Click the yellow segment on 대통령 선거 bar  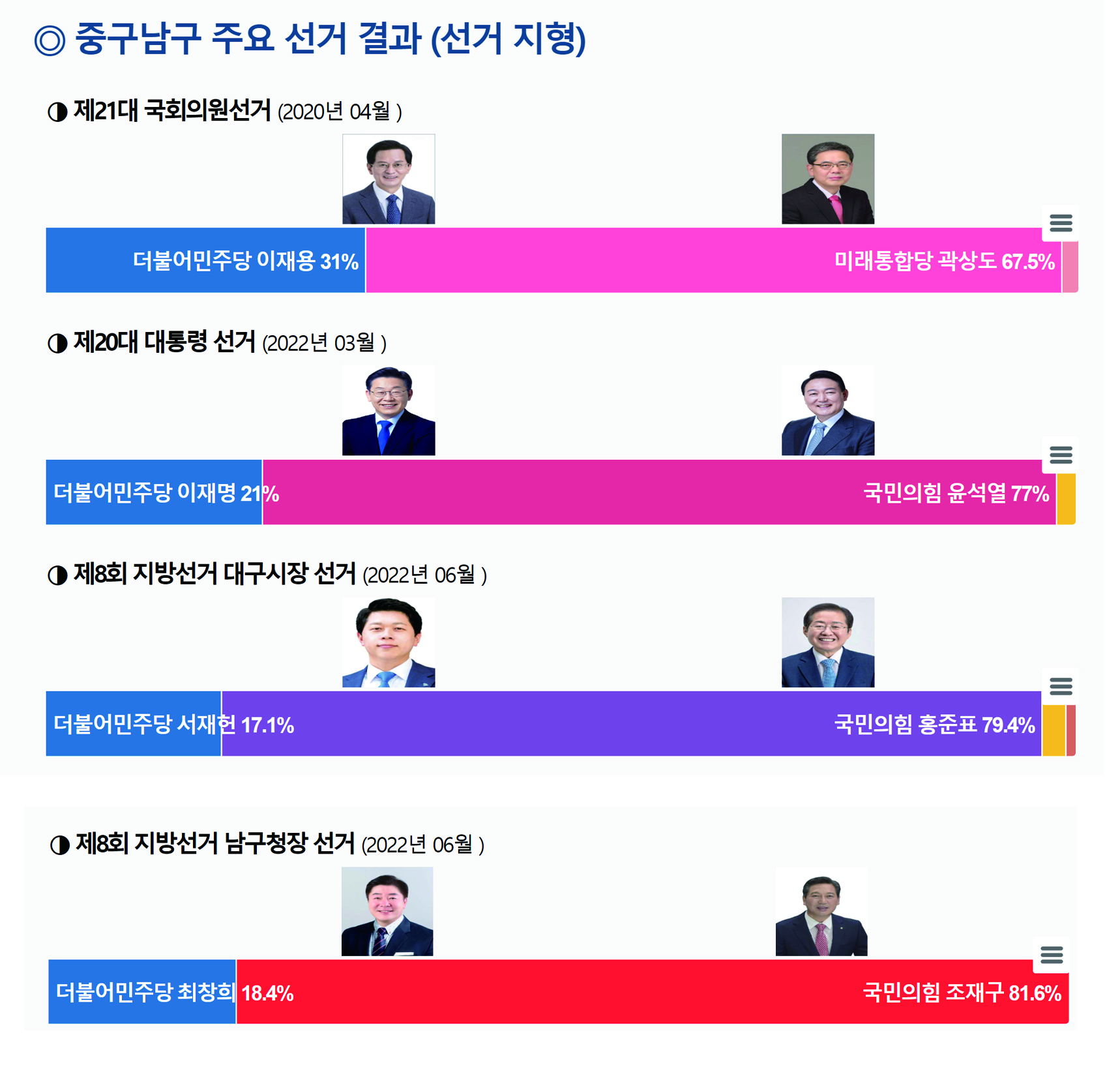(x=1065, y=498)
